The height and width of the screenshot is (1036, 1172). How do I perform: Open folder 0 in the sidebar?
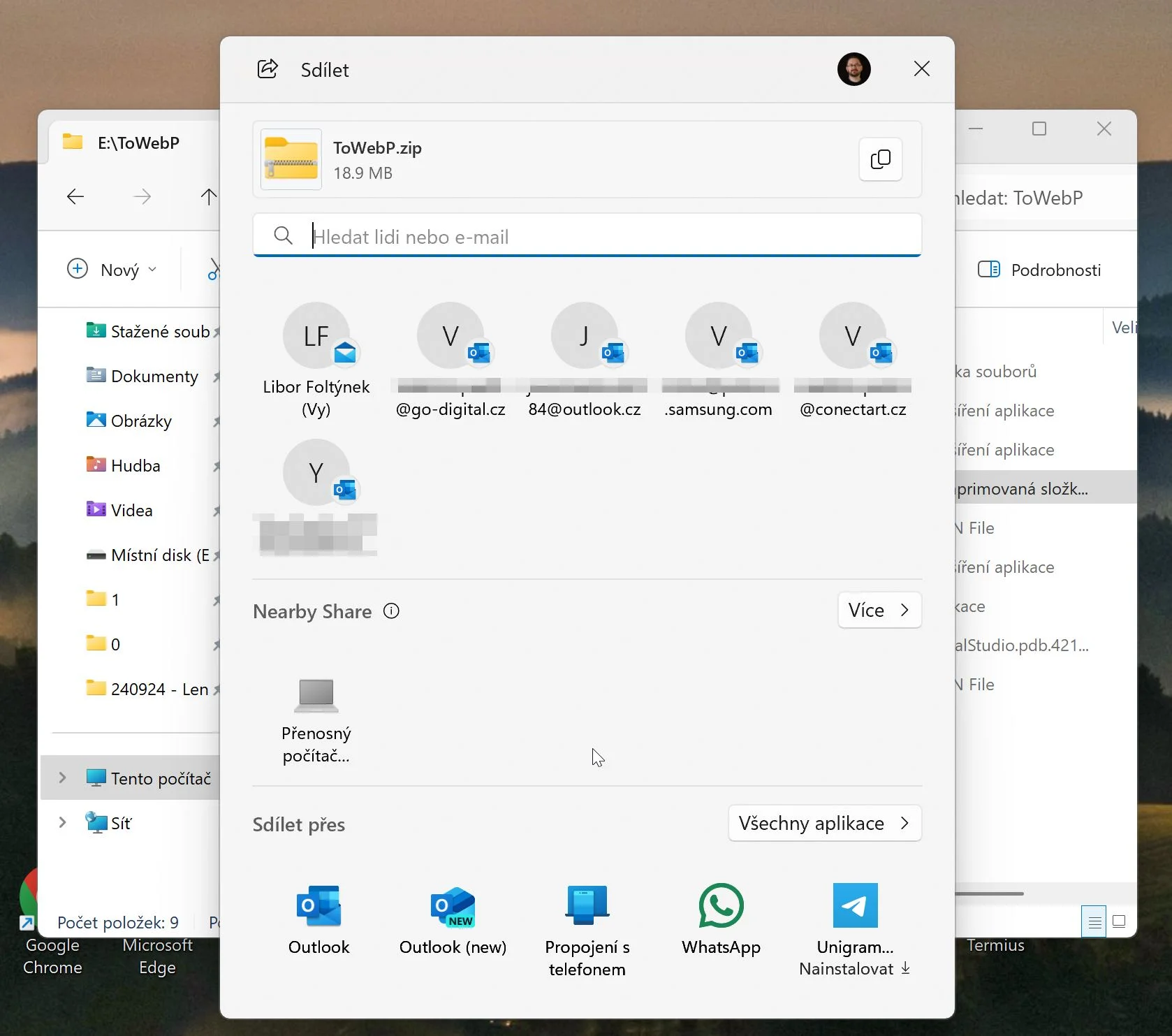coord(151,644)
